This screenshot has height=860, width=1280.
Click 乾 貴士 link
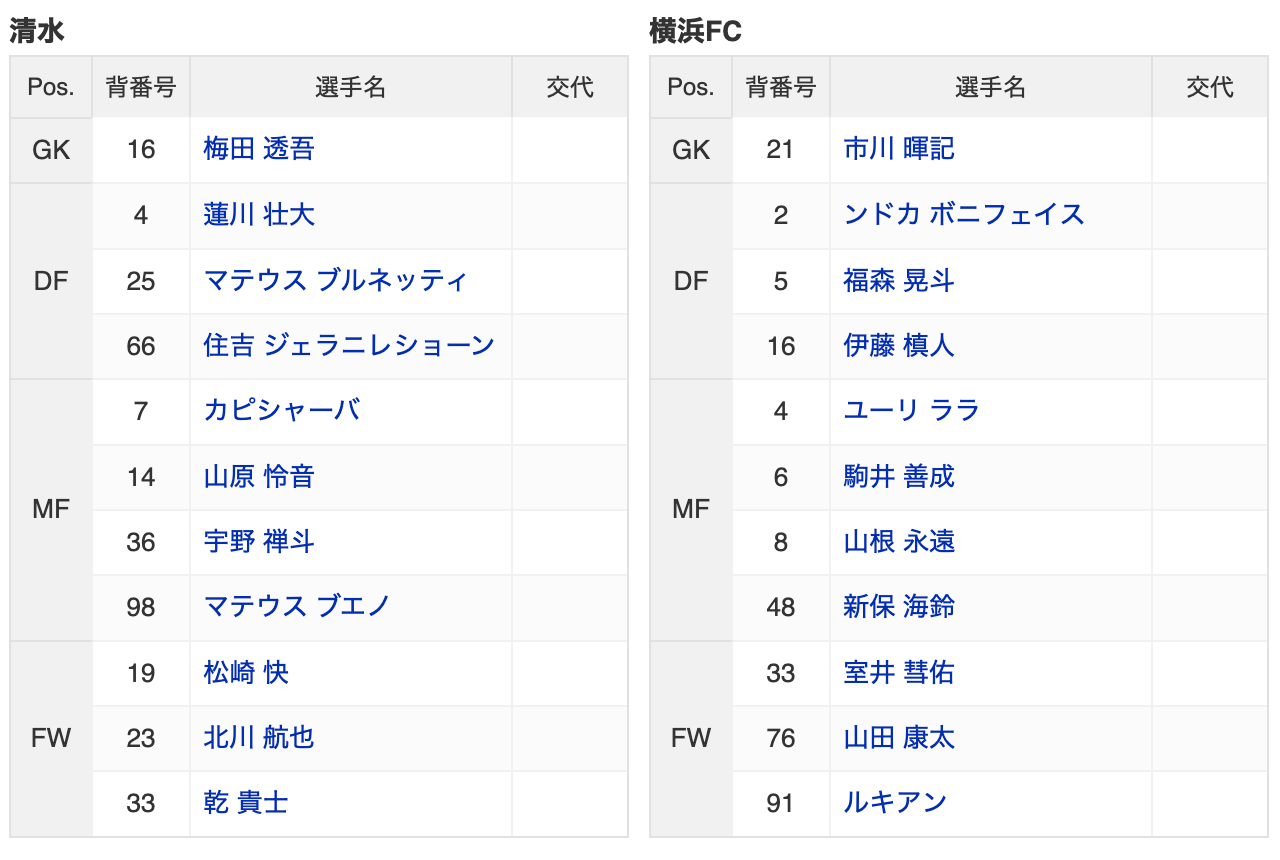[x=246, y=803]
